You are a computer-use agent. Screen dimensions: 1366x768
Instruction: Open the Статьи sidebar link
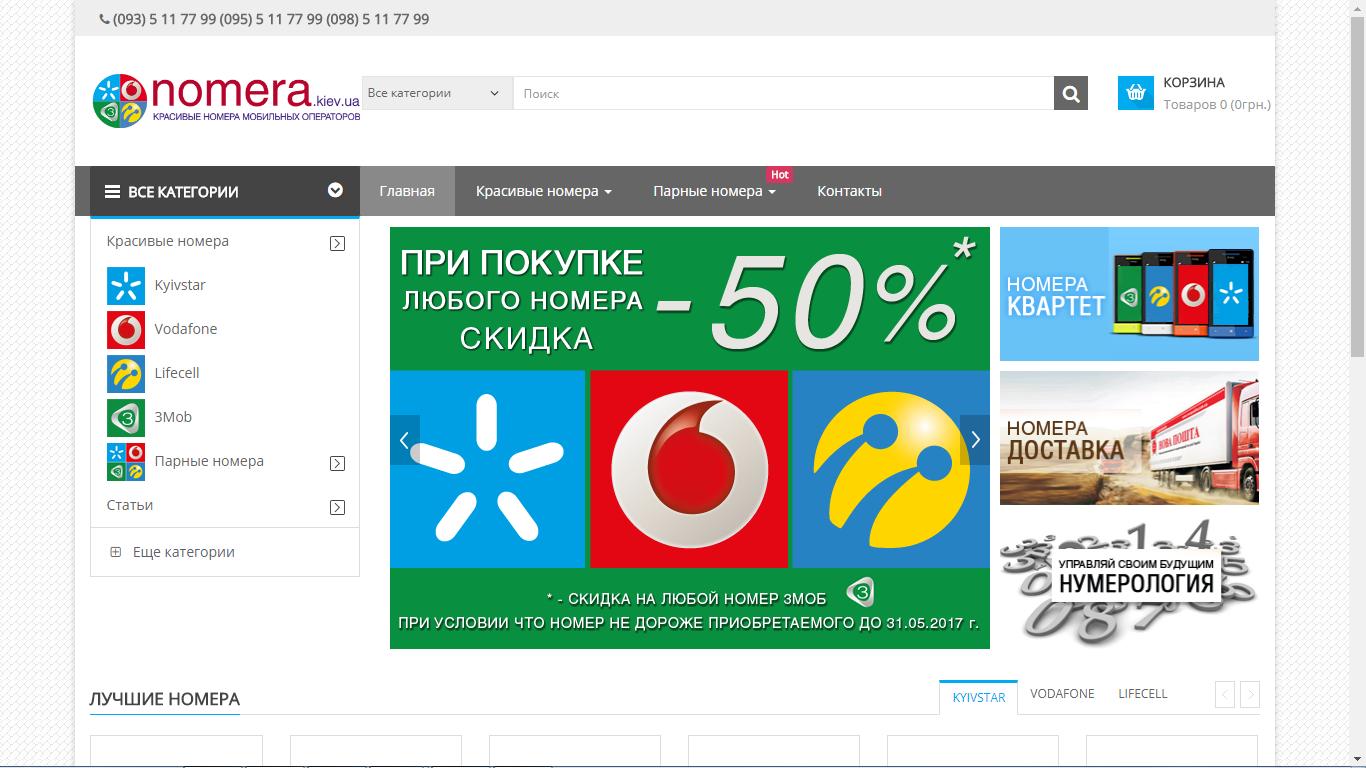coord(130,505)
